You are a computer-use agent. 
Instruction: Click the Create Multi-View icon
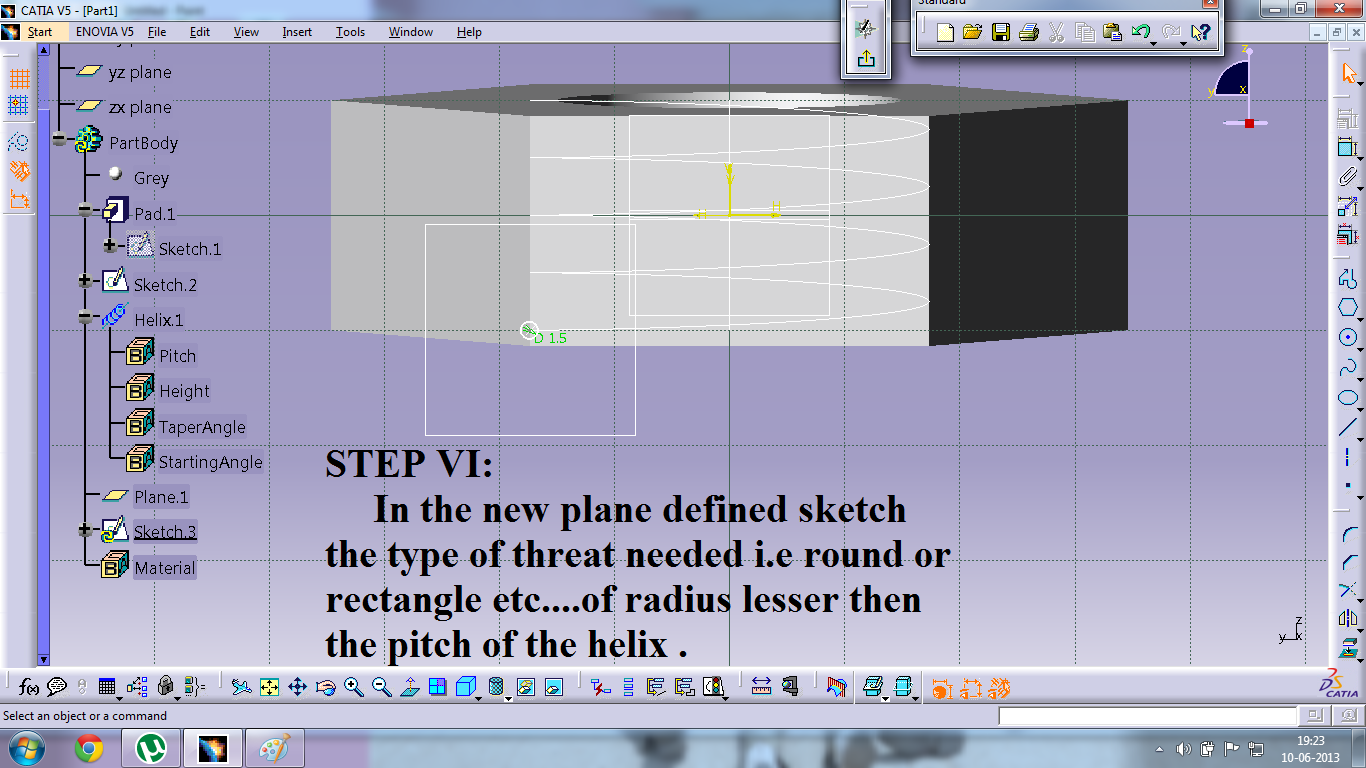pyautogui.click(x=437, y=687)
